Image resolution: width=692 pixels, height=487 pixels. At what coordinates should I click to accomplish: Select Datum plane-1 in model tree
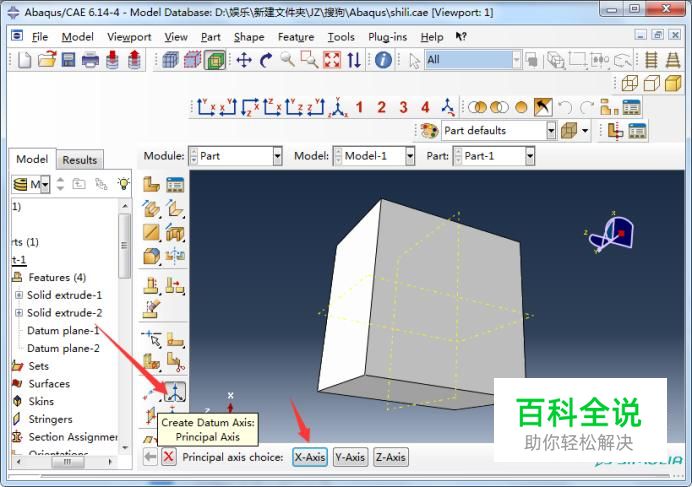coord(63,331)
